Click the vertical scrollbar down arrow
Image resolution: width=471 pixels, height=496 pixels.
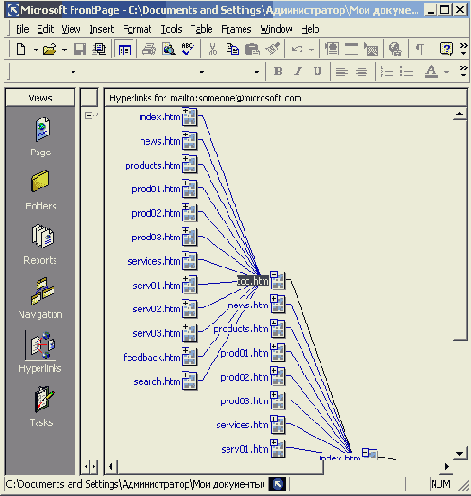460,454
